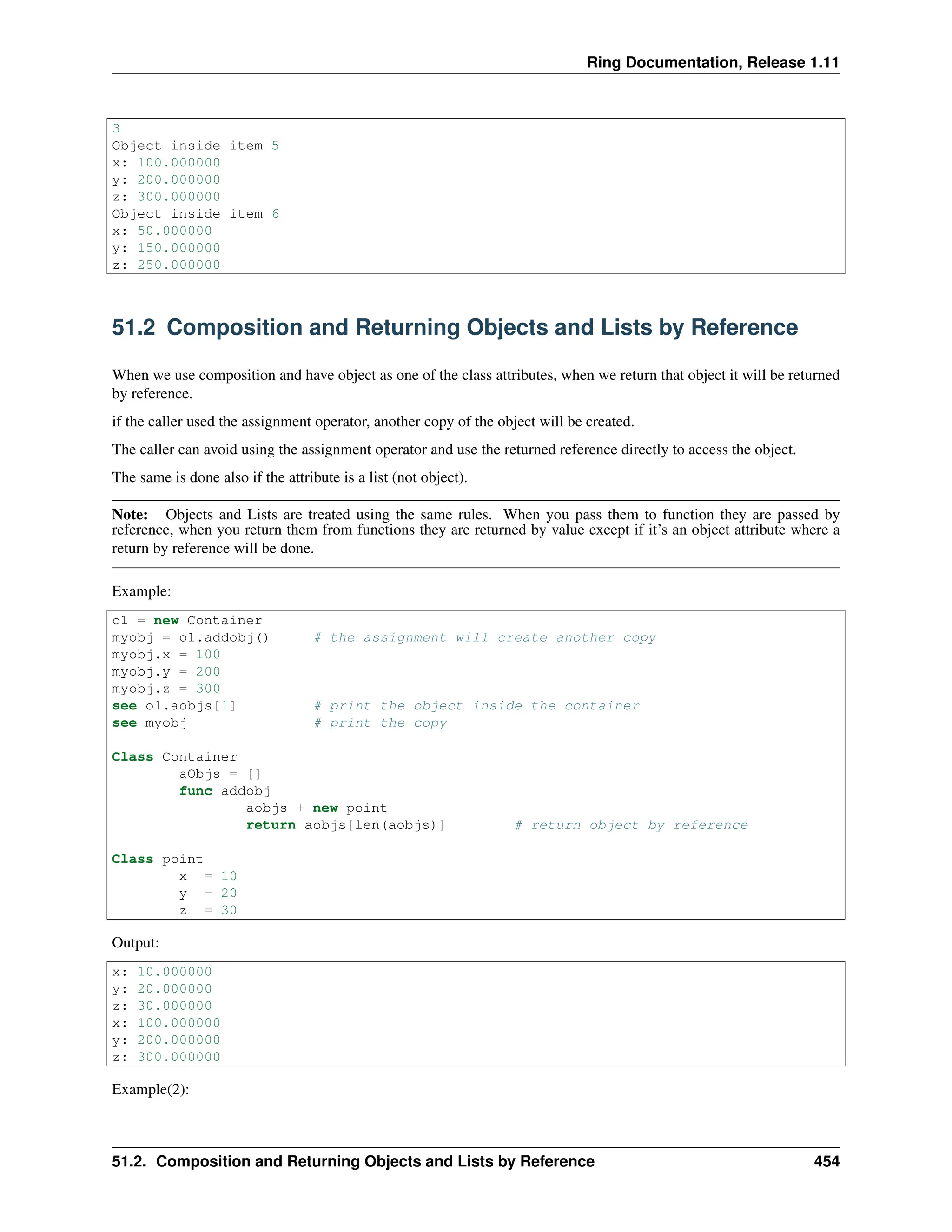Screen dimensions: 952x1232
Task: Click the 'Note:' label in the note box
Action: [130, 515]
